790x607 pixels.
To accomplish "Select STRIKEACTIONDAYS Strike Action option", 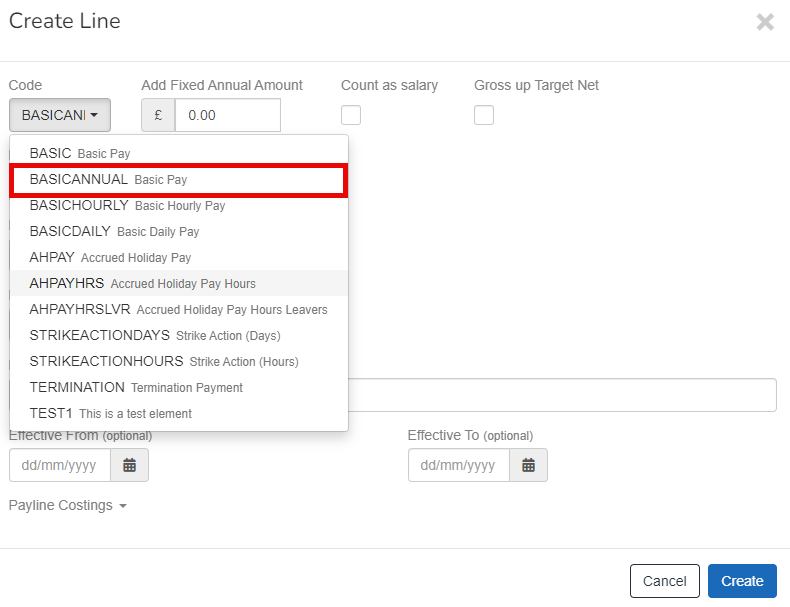I will pos(154,336).
